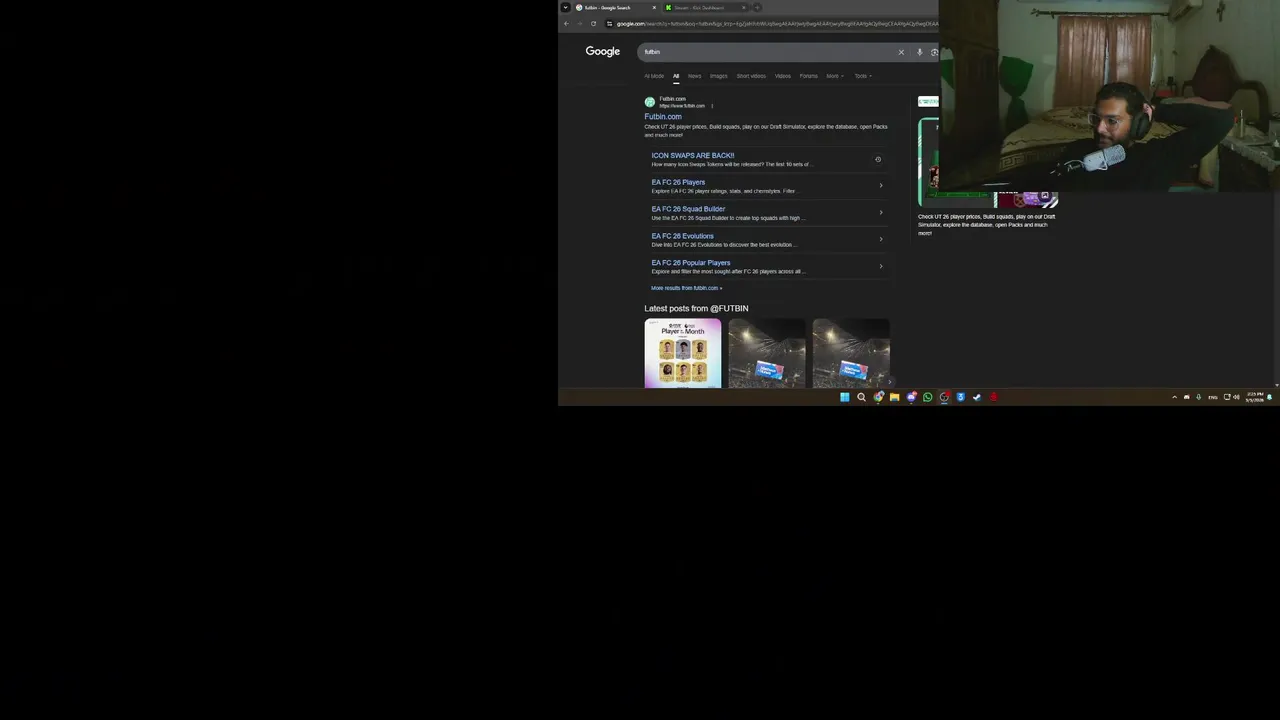Show hidden system tray icons

pyautogui.click(x=1175, y=397)
